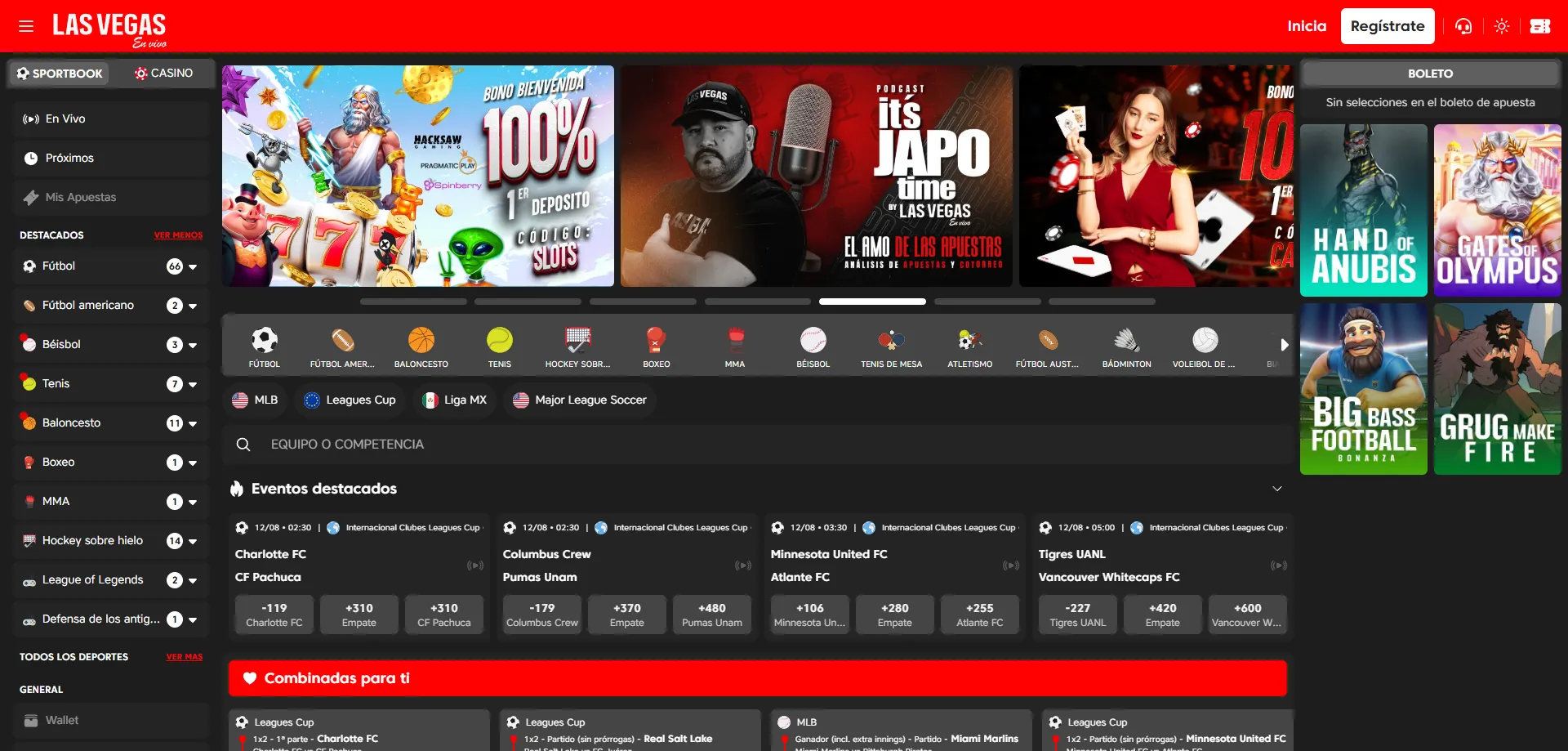Click the Regístrate button
This screenshot has width=1568, height=751.
click(1388, 26)
